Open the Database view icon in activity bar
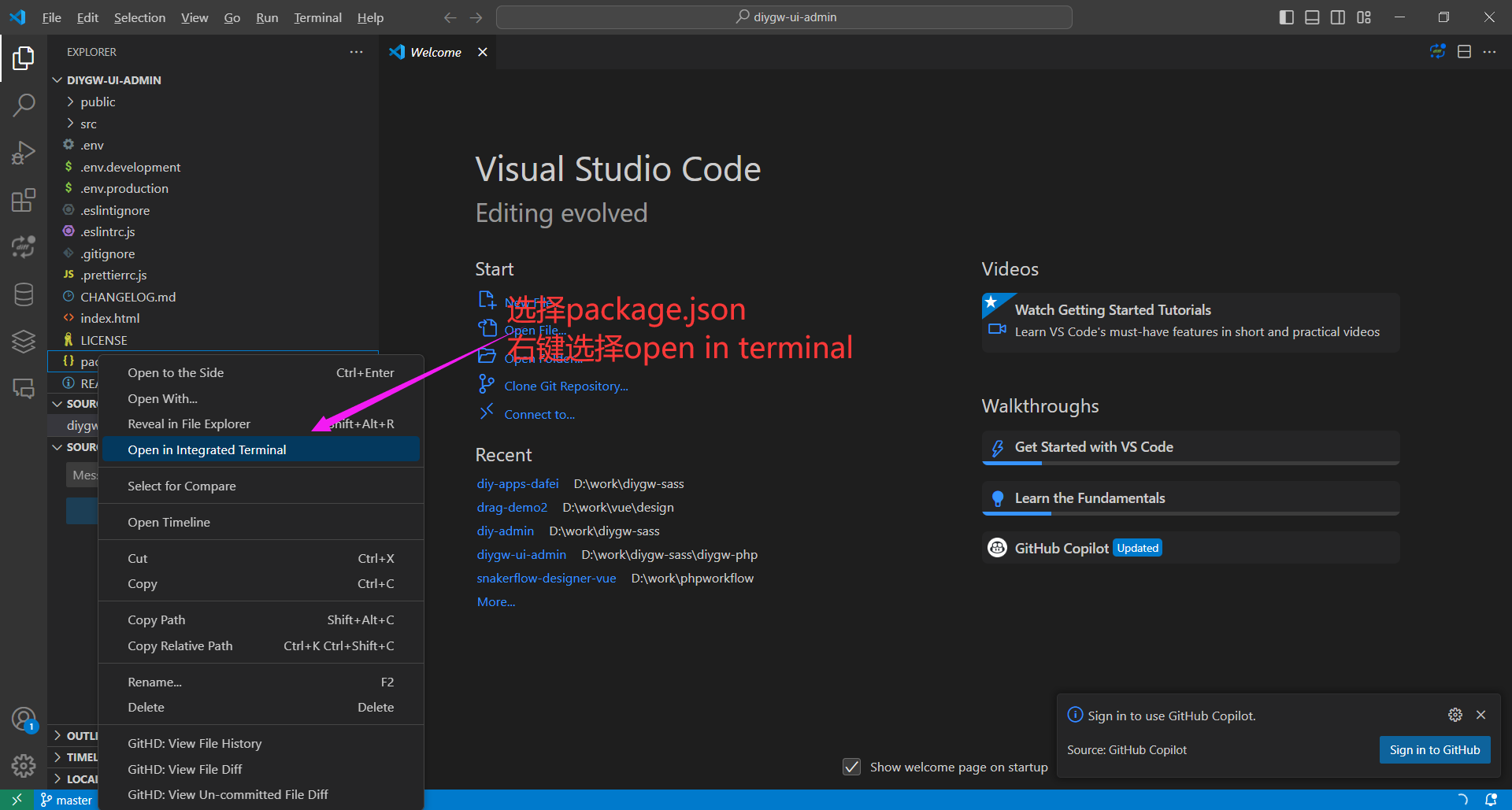This screenshot has height=810, width=1512. pos(24,294)
